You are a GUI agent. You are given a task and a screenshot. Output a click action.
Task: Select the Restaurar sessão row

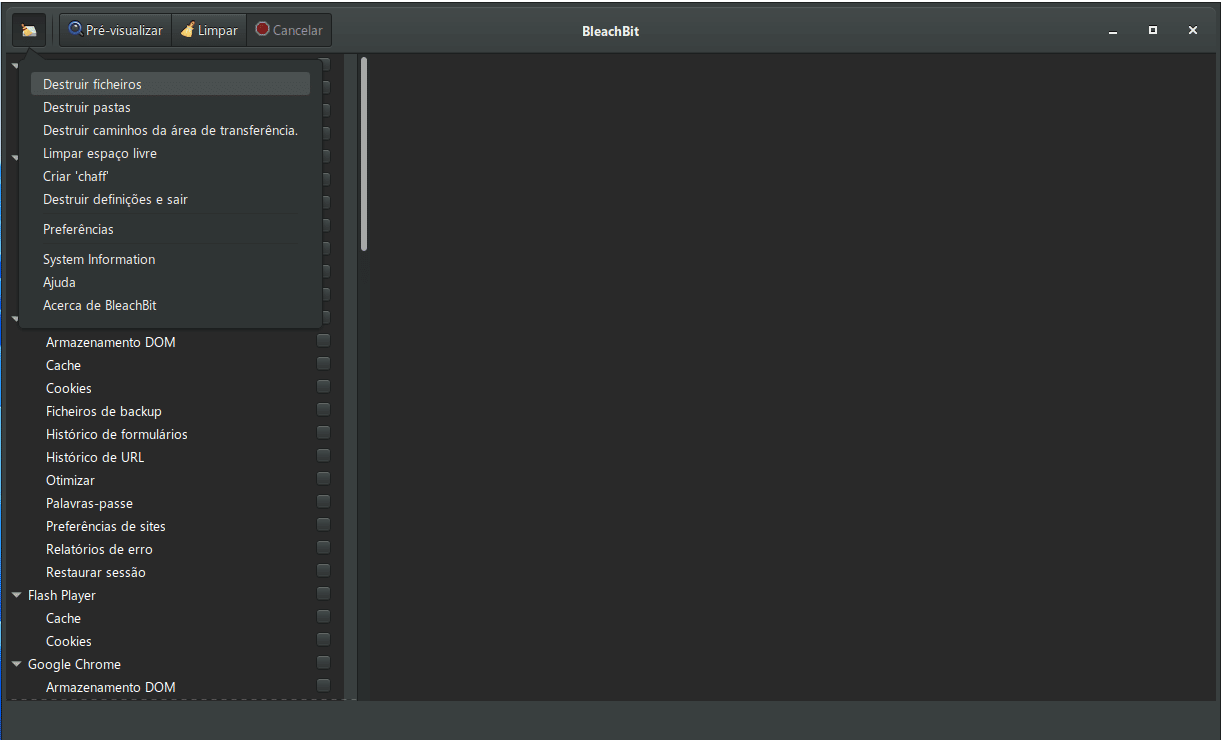click(175, 572)
